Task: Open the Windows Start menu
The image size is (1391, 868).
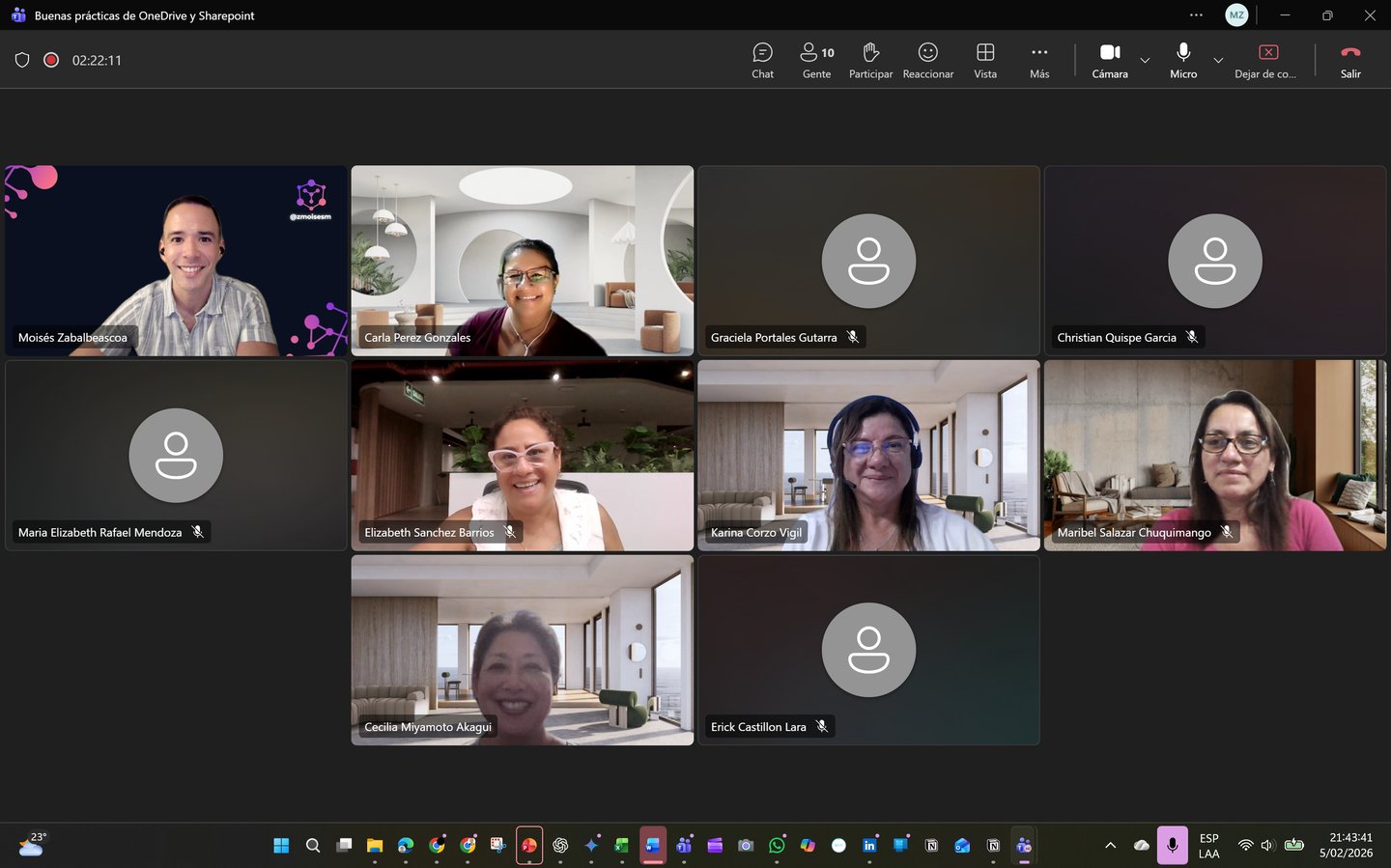Action: click(x=281, y=846)
